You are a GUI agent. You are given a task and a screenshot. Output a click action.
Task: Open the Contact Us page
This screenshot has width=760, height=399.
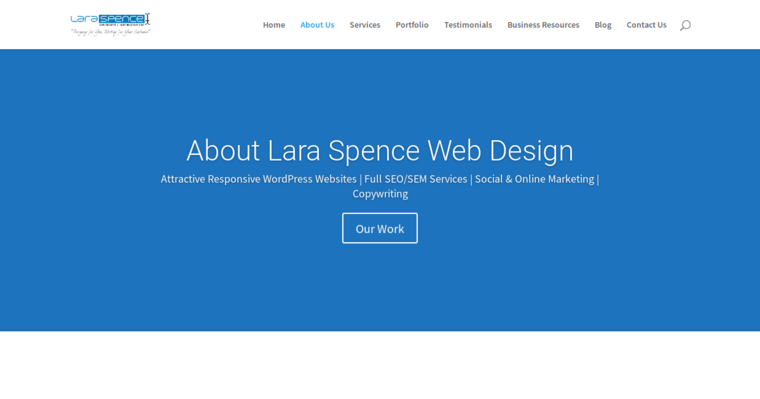[x=646, y=25]
